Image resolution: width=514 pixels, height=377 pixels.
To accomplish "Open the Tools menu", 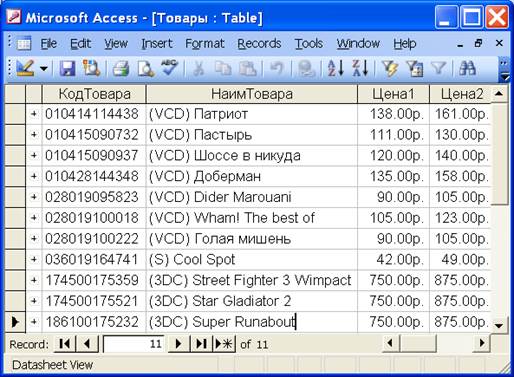I will tap(309, 44).
